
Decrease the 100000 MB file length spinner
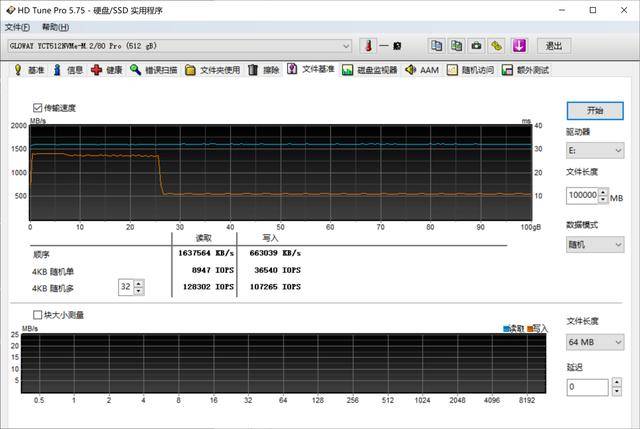(x=603, y=199)
